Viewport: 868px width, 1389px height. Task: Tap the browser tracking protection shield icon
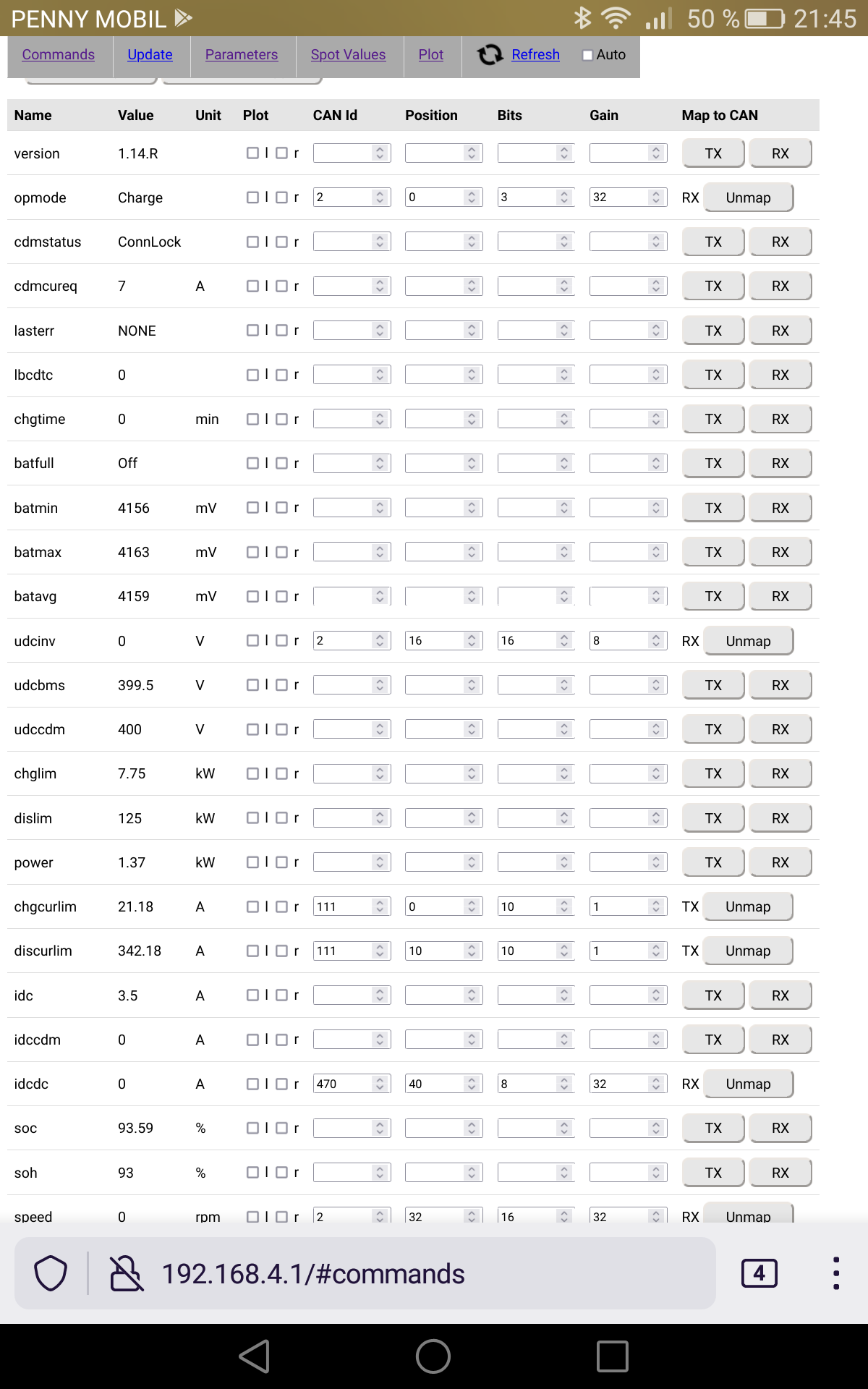tap(51, 1273)
